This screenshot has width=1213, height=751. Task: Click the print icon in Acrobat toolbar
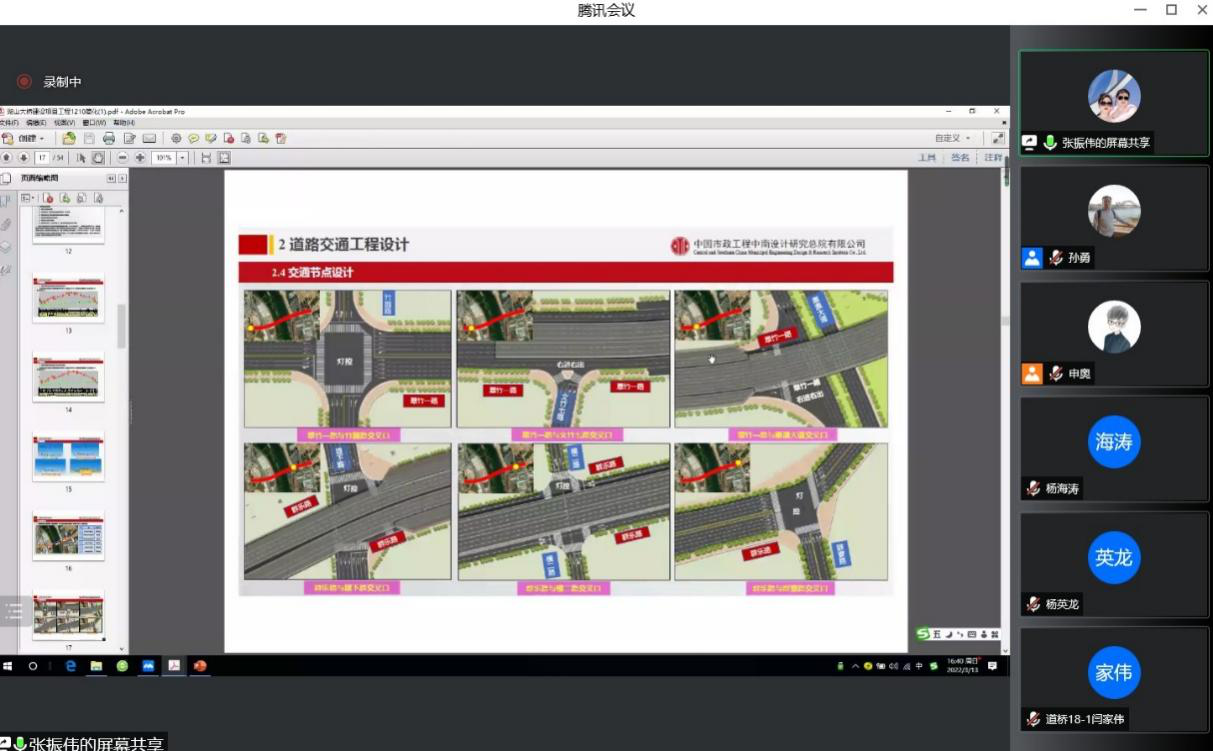[x=109, y=138]
